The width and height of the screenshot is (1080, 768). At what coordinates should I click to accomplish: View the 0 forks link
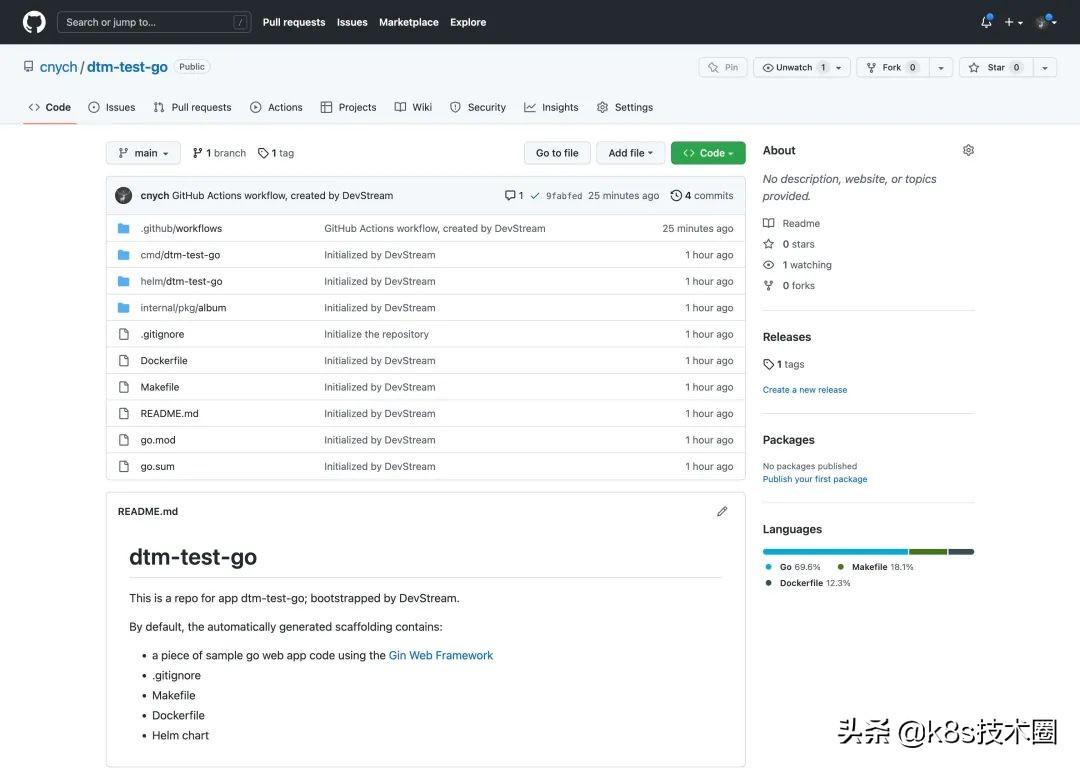[x=789, y=285]
